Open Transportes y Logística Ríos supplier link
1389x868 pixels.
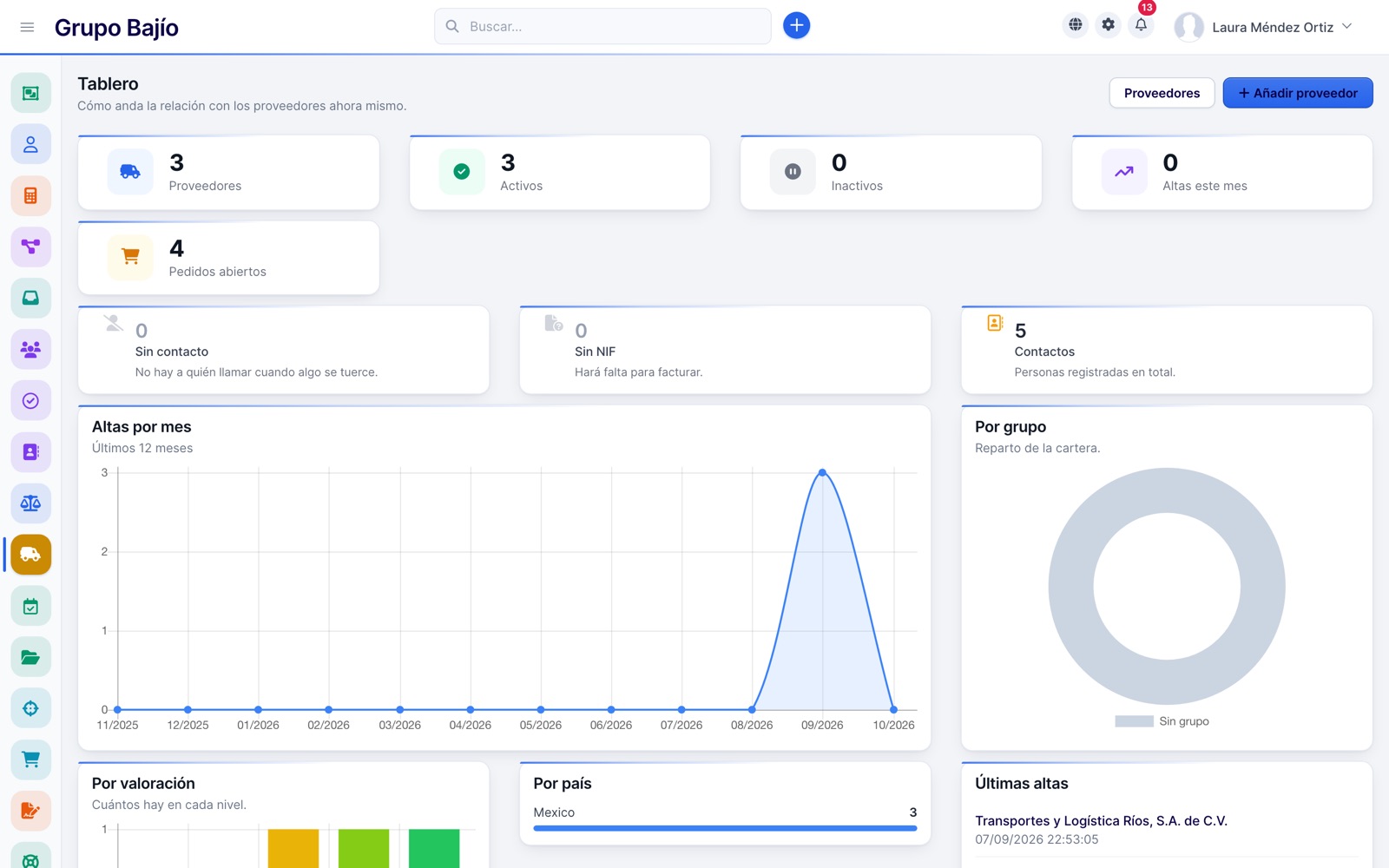[1101, 820]
